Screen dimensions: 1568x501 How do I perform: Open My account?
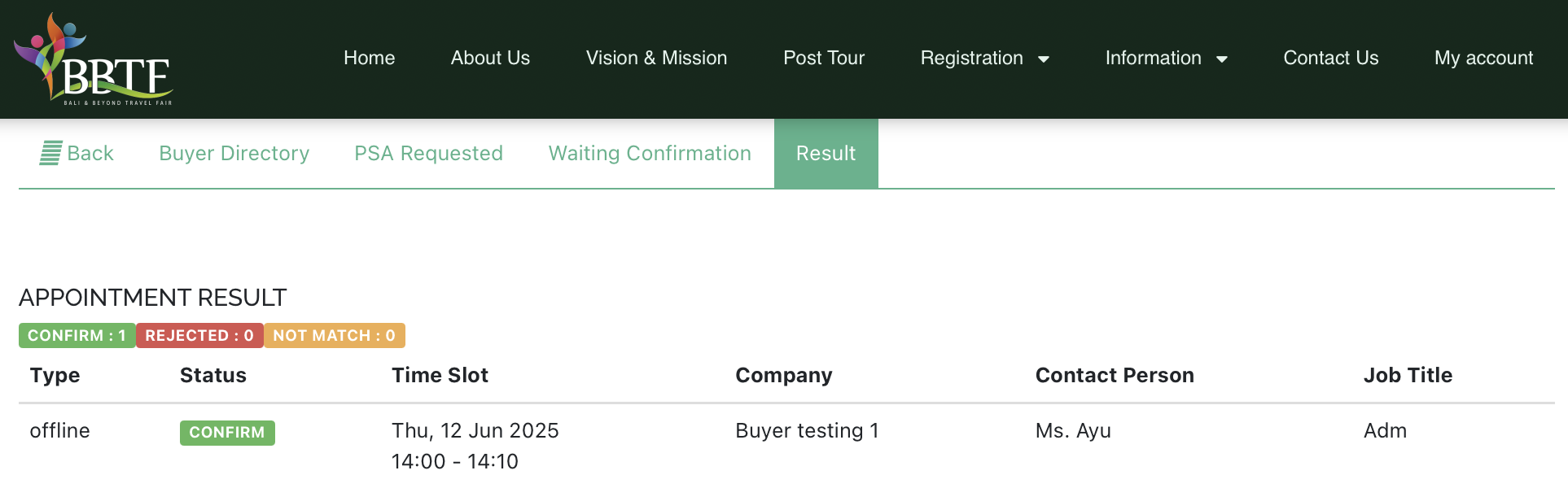pyautogui.click(x=1483, y=59)
